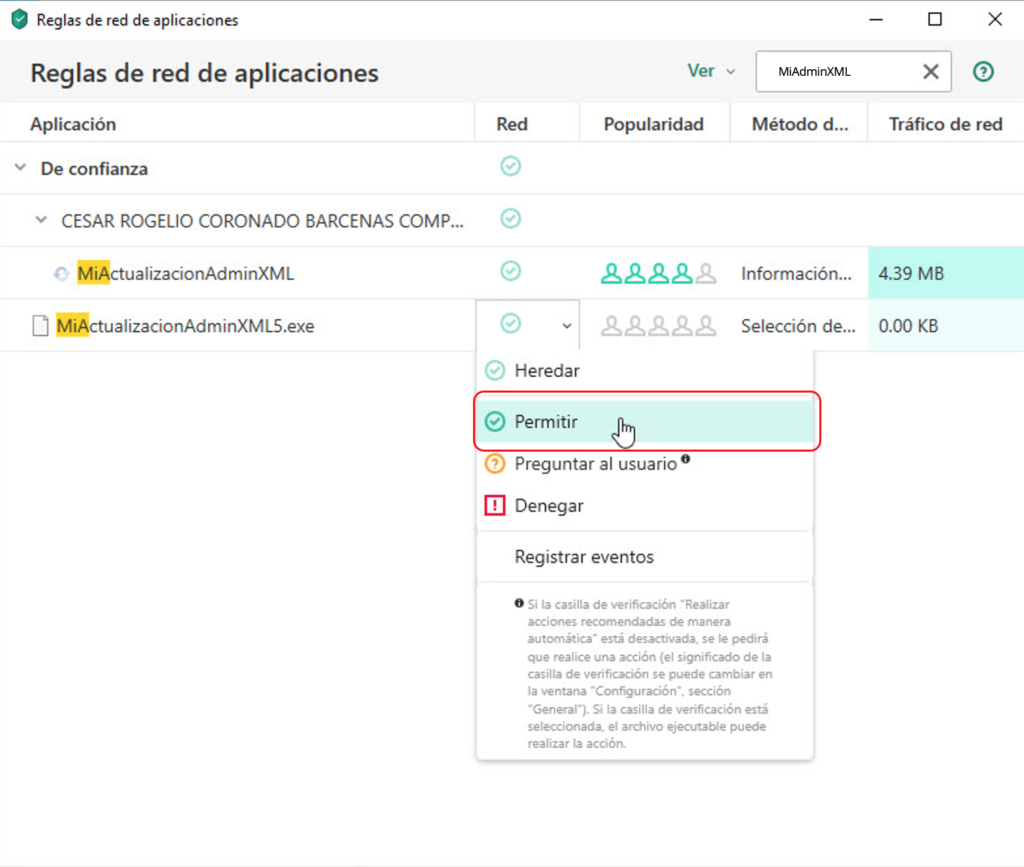Click network status icon for CESAR ROGELIO group
The height and width of the screenshot is (867, 1024).
click(510, 218)
